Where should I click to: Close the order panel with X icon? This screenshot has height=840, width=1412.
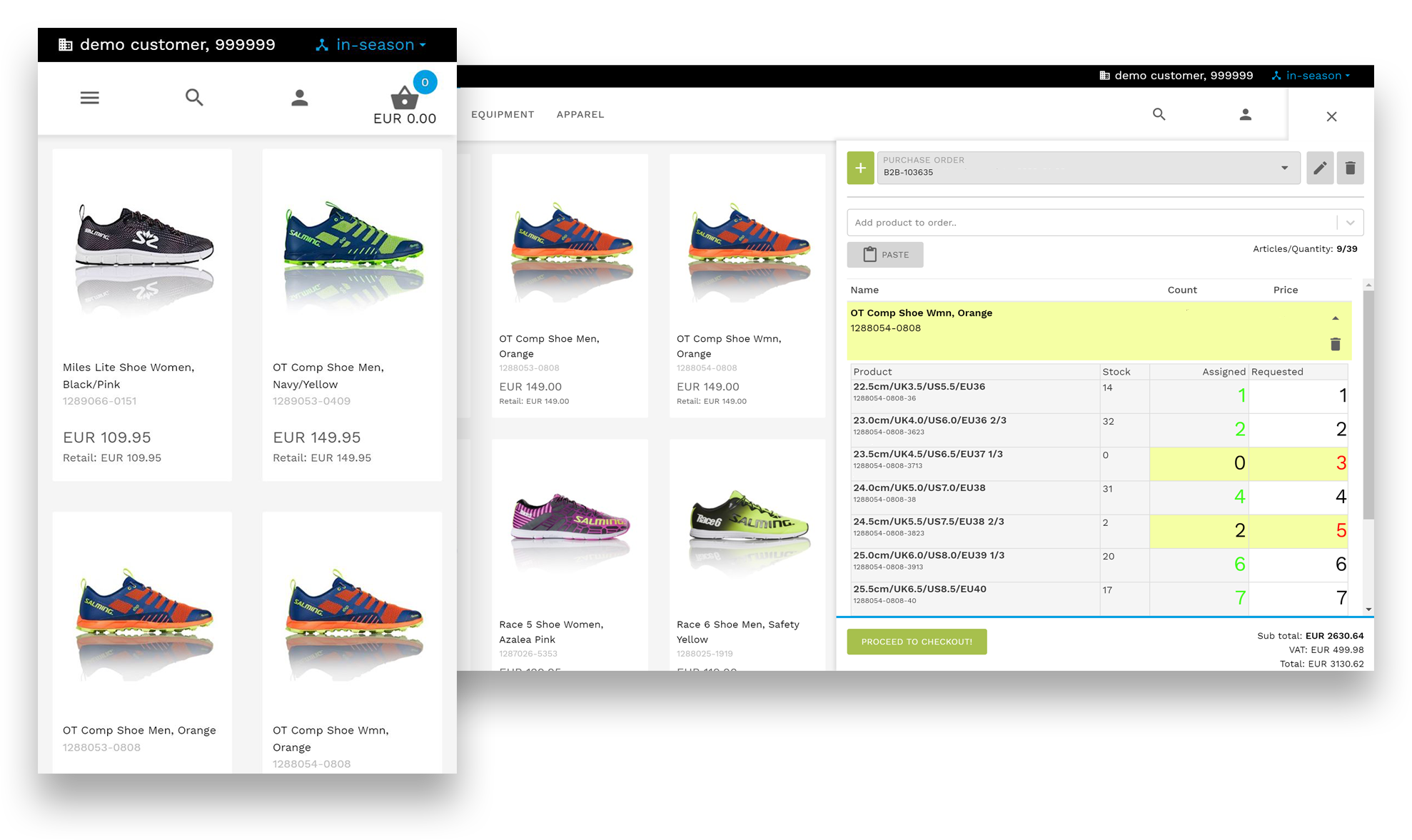(x=1331, y=116)
